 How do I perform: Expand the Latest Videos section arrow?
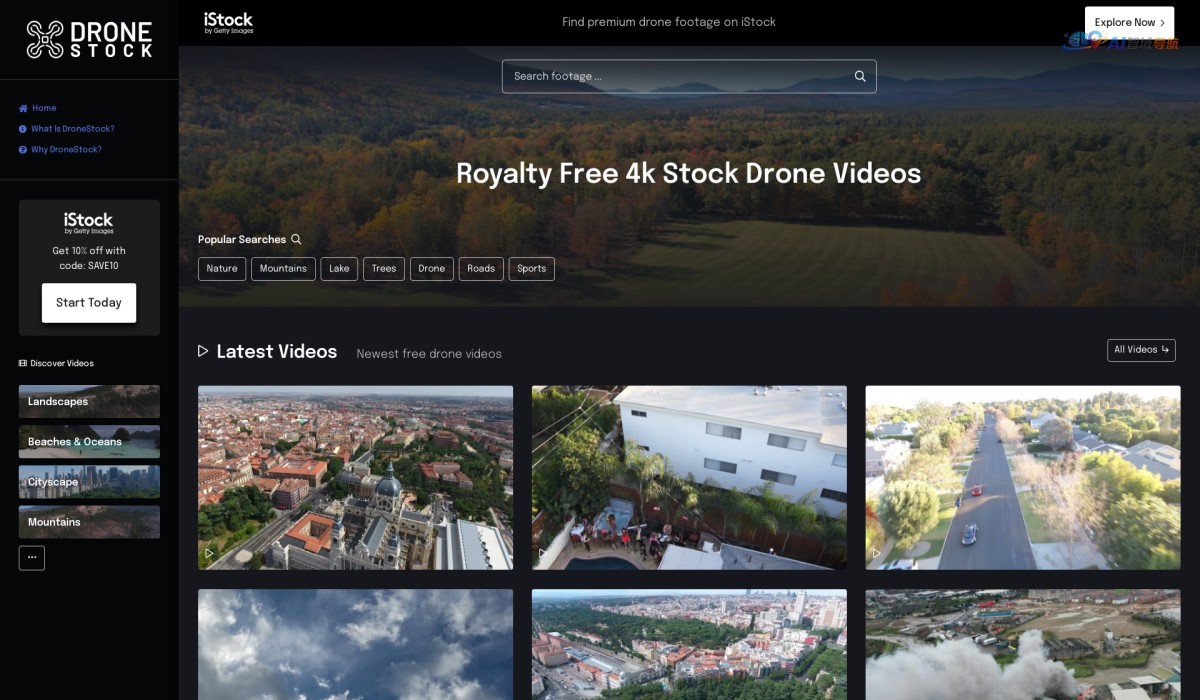click(203, 351)
